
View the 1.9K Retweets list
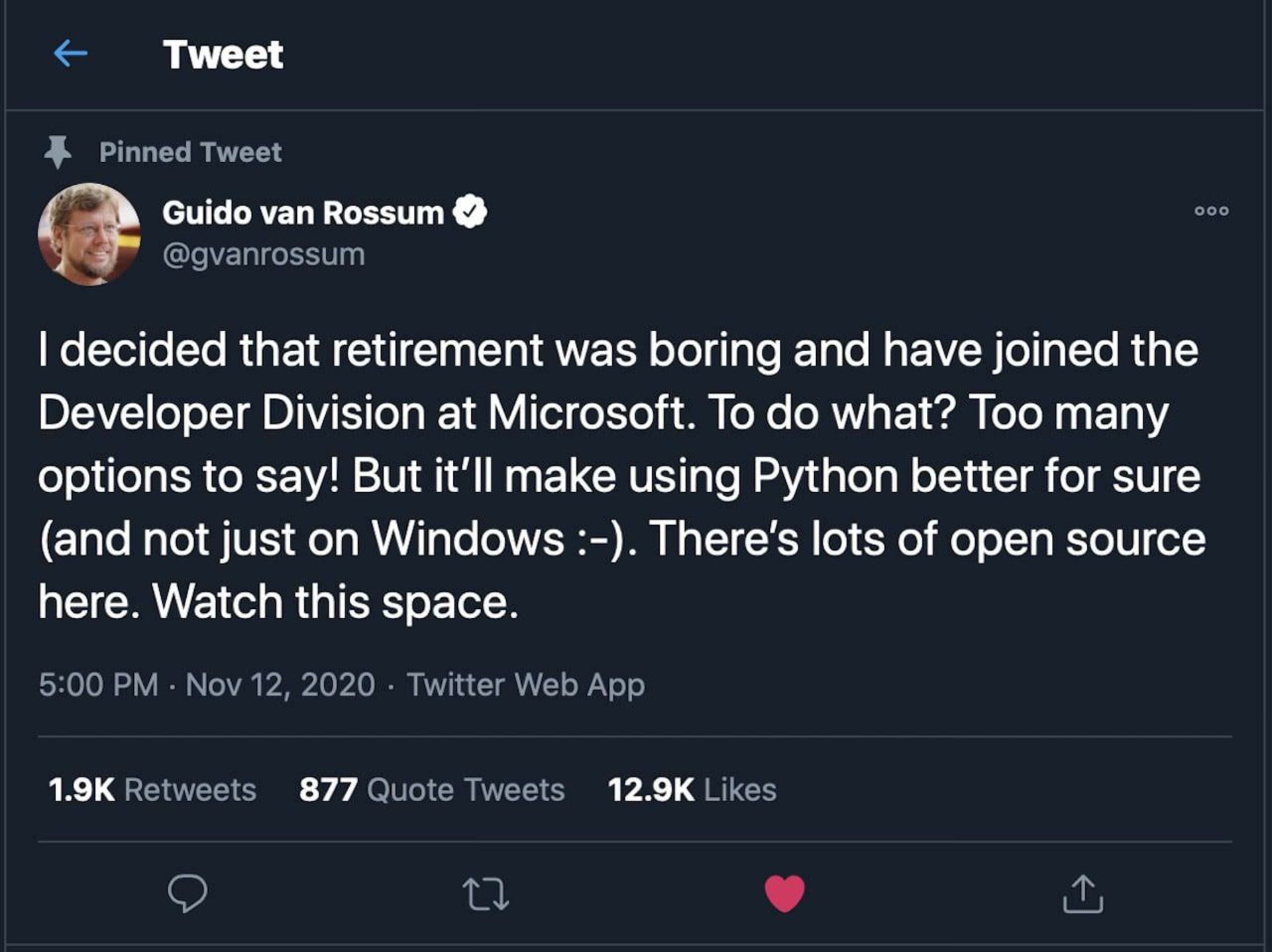(x=152, y=790)
